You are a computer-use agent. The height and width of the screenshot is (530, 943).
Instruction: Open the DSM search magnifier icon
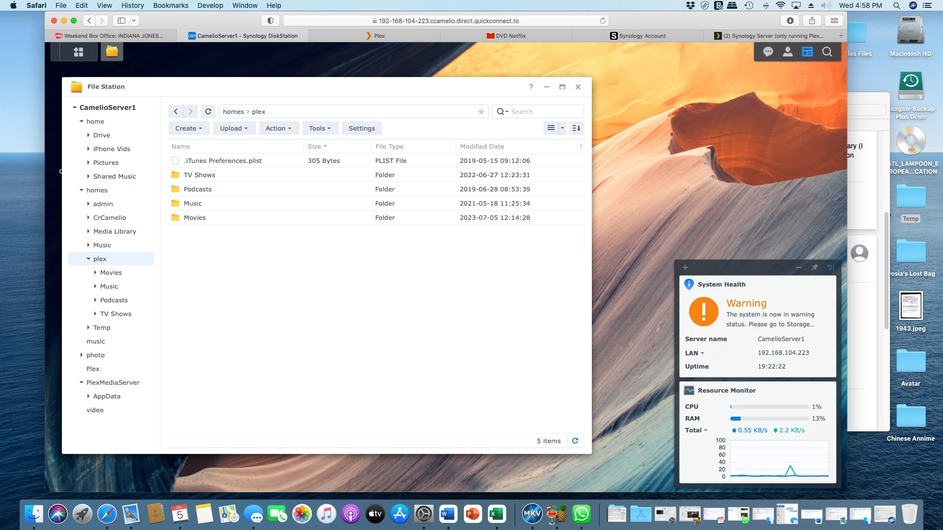coord(827,52)
